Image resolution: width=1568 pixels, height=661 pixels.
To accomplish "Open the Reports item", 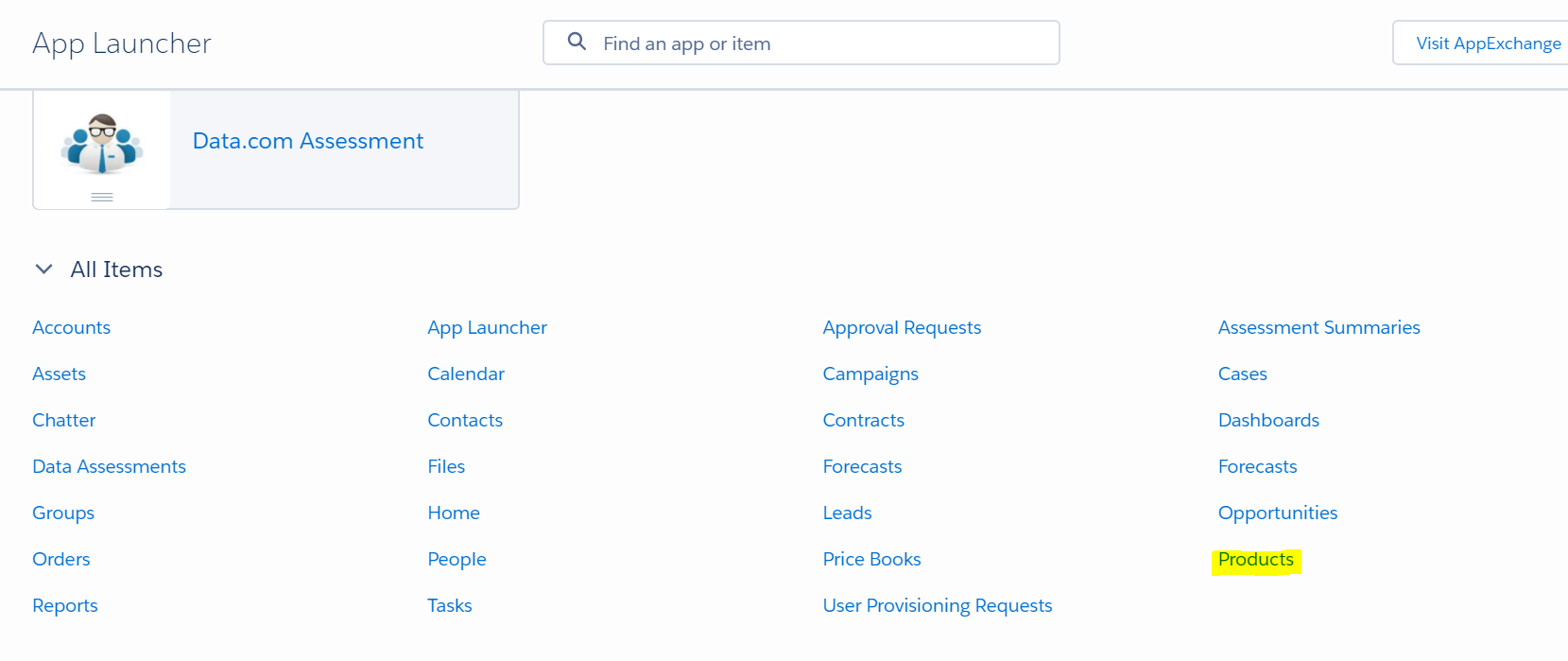I will pyautogui.click(x=65, y=605).
